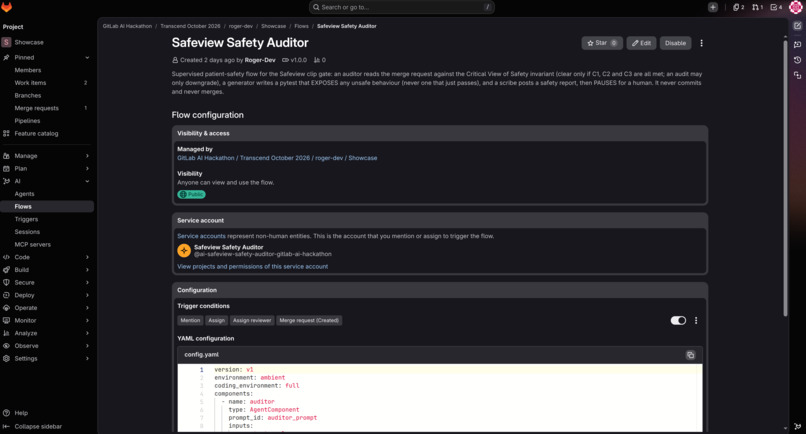Click the Showcase project avatar
This screenshot has width=806, height=434.
(6, 42)
